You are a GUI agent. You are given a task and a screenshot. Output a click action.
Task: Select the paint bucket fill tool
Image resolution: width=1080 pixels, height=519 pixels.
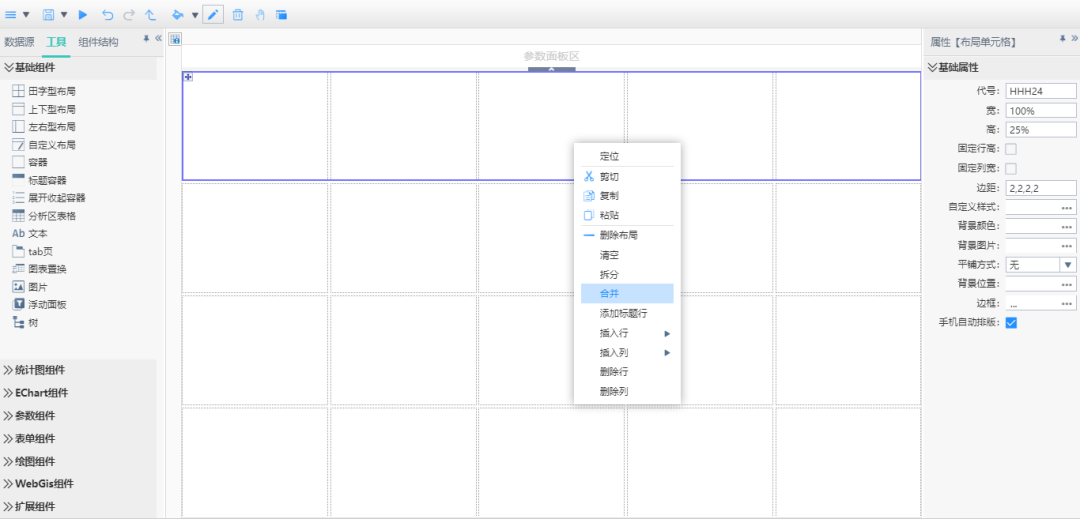click(177, 15)
